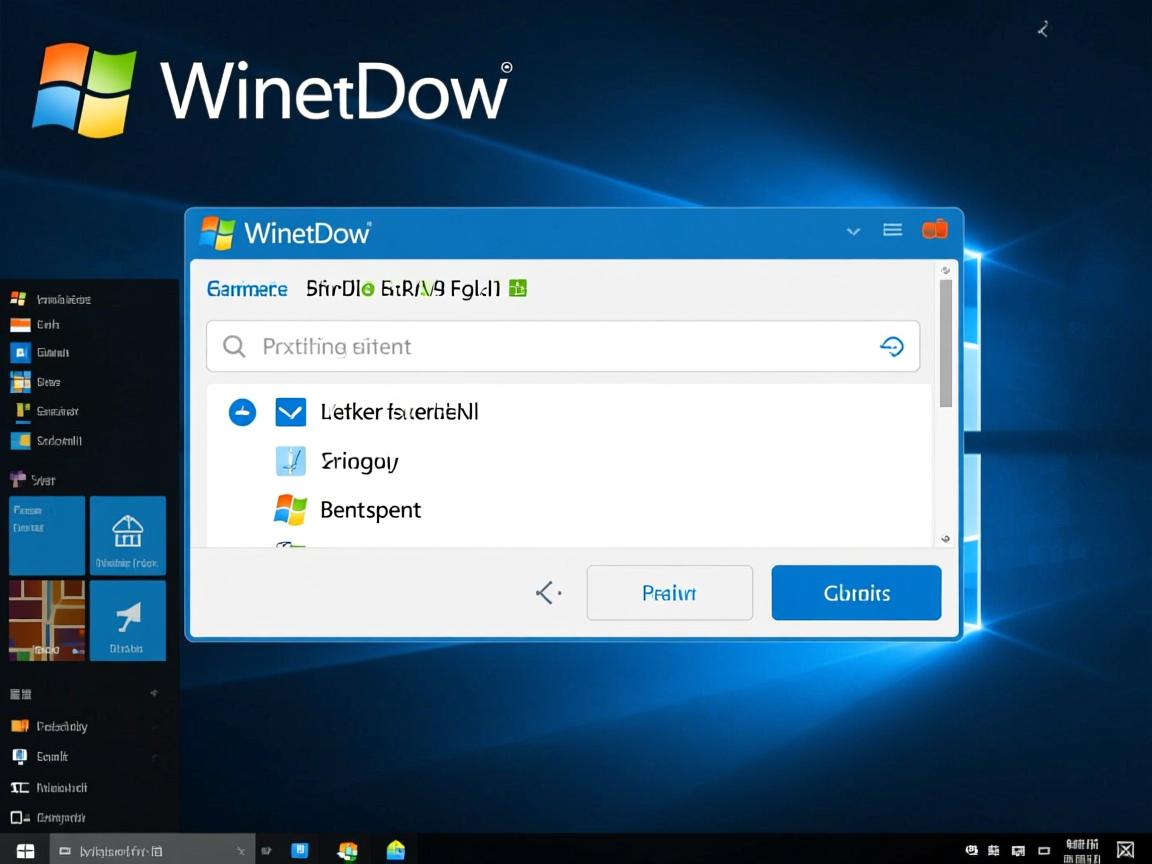The width and height of the screenshot is (1152, 864).
Task: Click the magnifying glass icon in the search bar
Action: tap(233, 346)
